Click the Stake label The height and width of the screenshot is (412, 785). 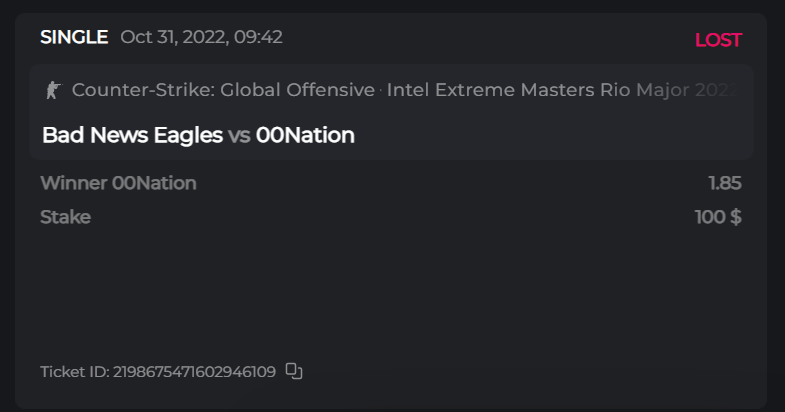pos(65,217)
